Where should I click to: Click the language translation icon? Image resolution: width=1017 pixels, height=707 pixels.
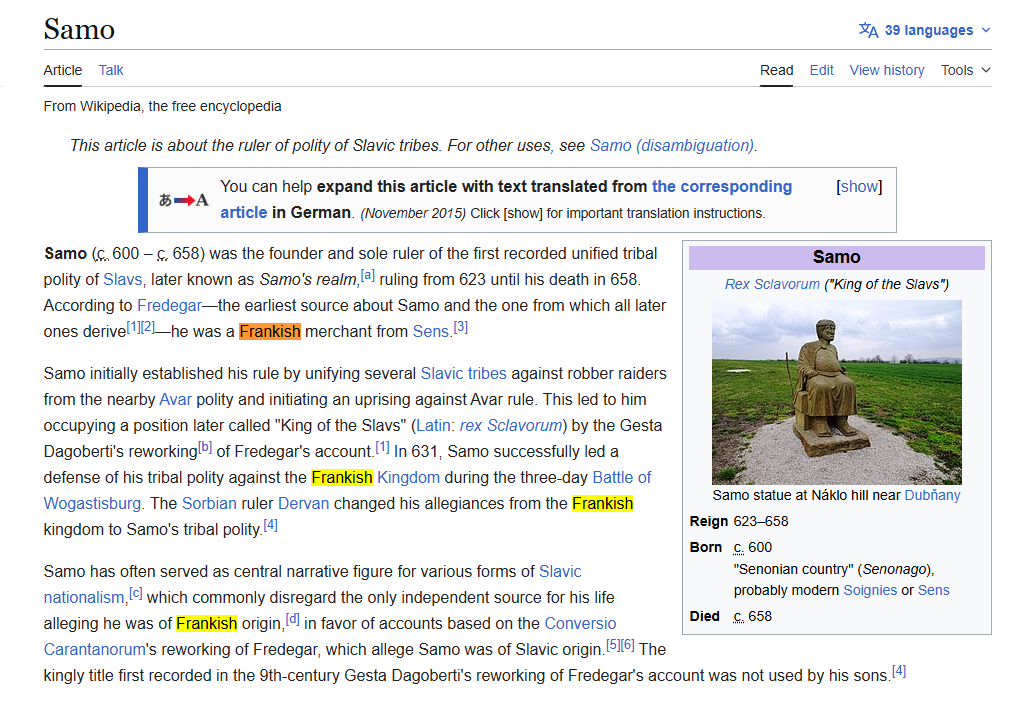pos(868,30)
